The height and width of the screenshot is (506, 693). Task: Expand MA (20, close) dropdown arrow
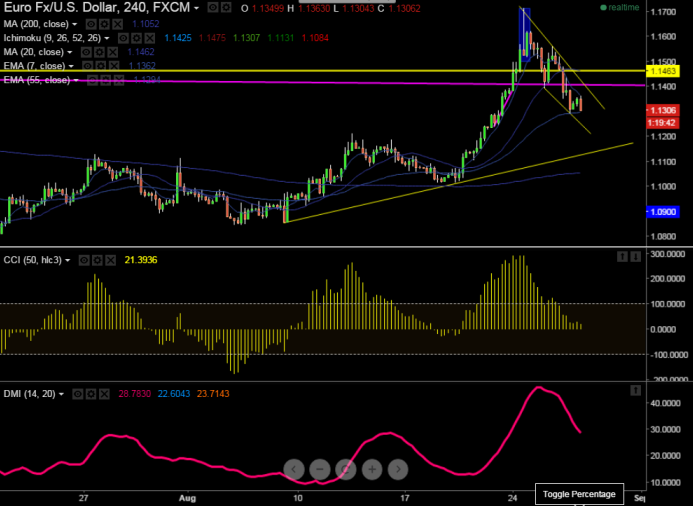coord(69,53)
